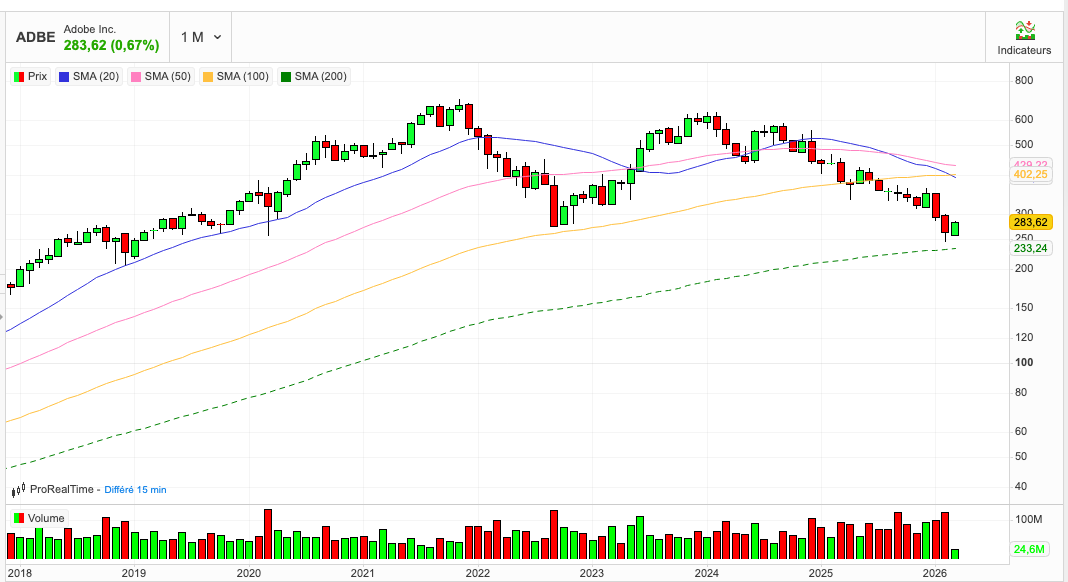
Task: Click the blue SMA (20) color square
Action: click(x=65, y=76)
